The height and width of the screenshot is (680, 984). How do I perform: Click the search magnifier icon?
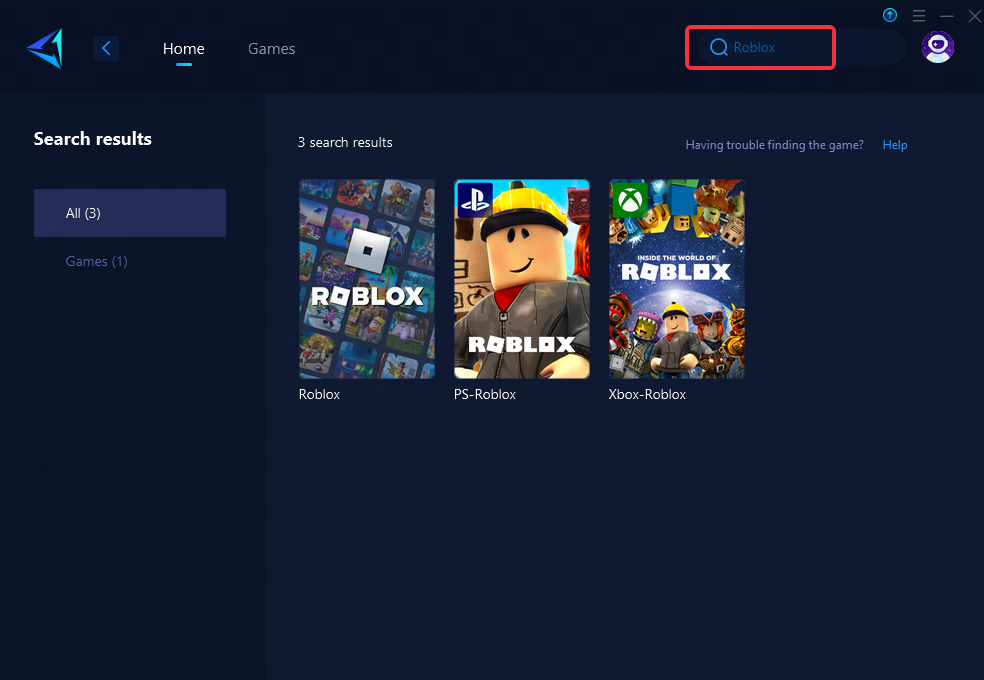coord(718,47)
